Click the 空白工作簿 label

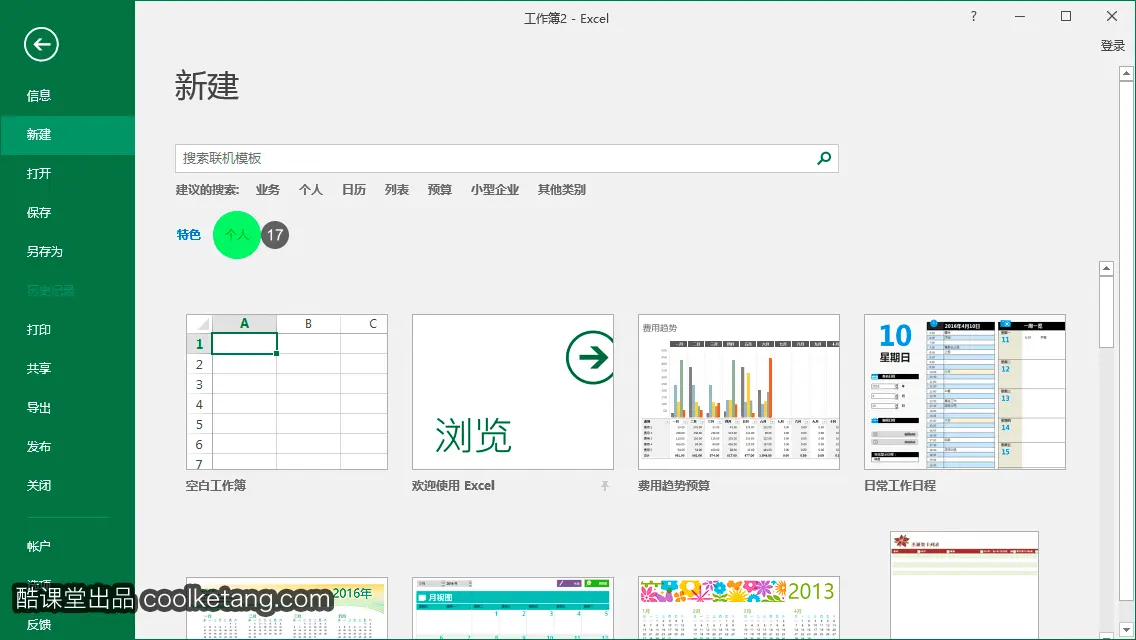pyautogui.click(x=216, y=486)
